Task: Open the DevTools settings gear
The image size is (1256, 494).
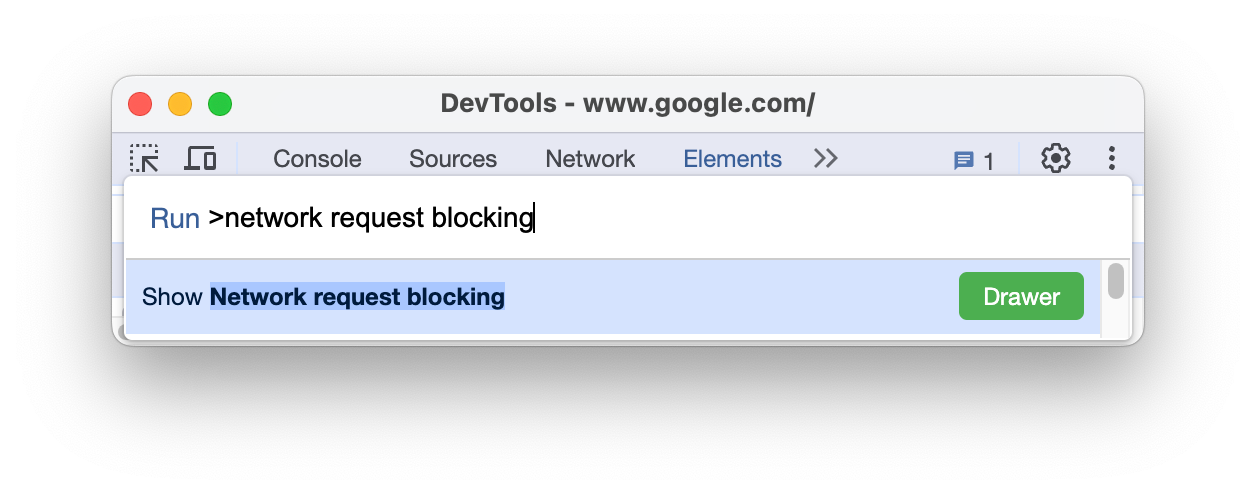Action: tap(1055, 158)
